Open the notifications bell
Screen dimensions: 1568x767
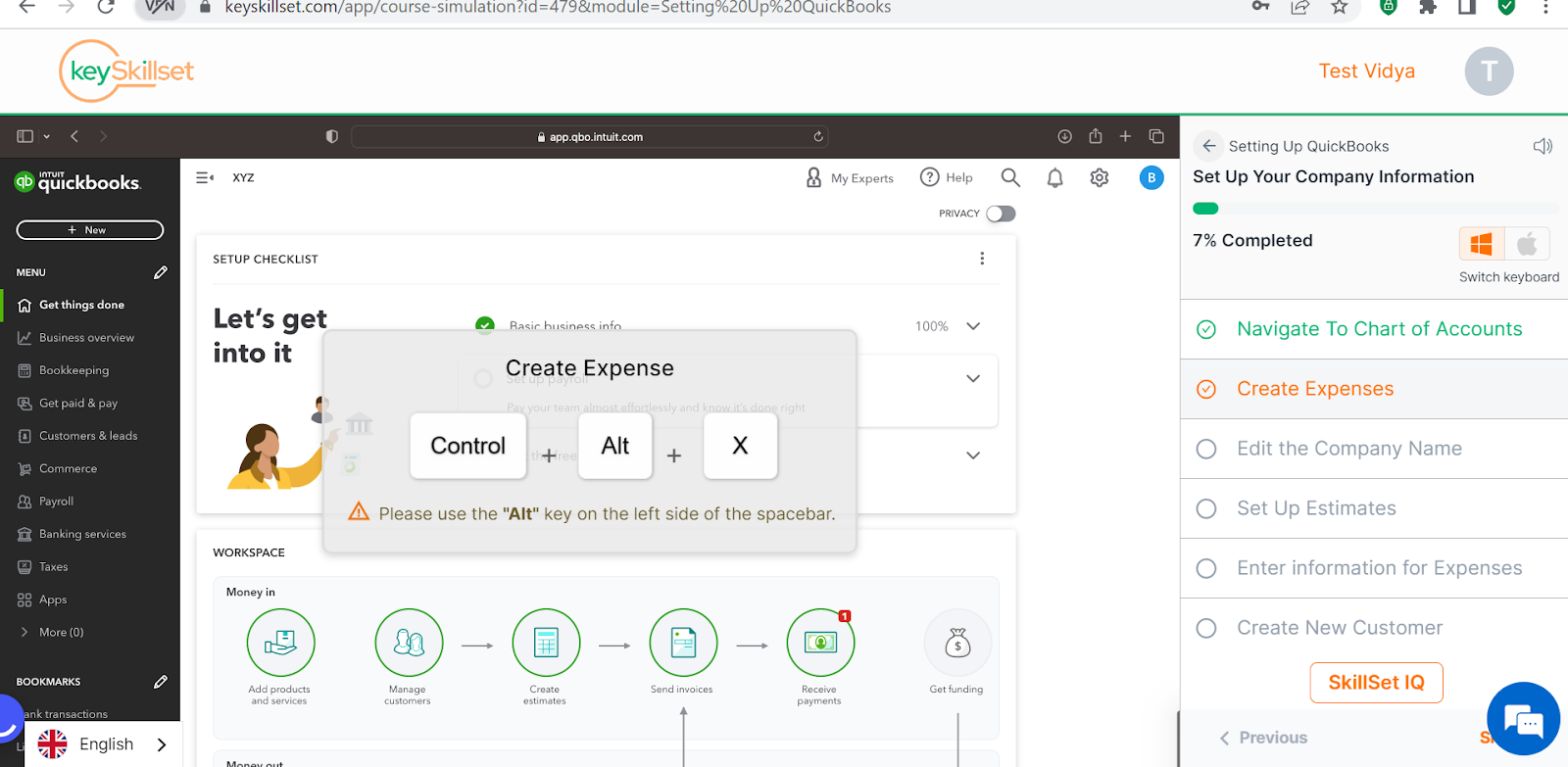1054,178
